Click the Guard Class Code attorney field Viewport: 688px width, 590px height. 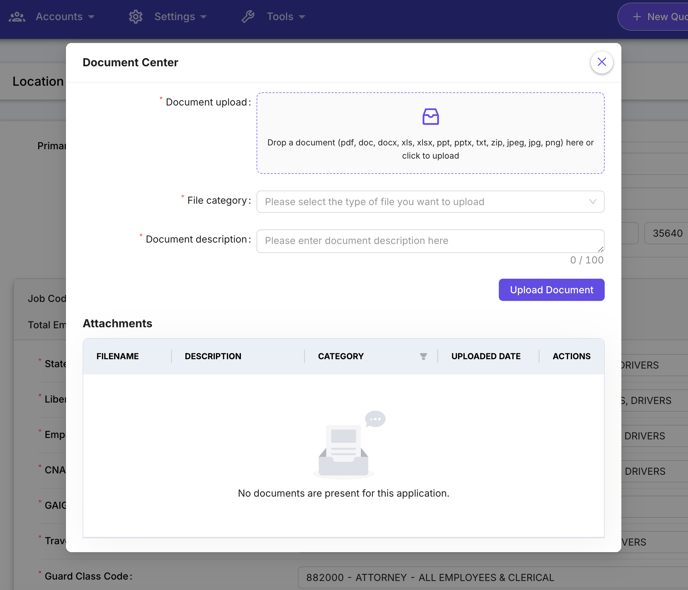493,577
